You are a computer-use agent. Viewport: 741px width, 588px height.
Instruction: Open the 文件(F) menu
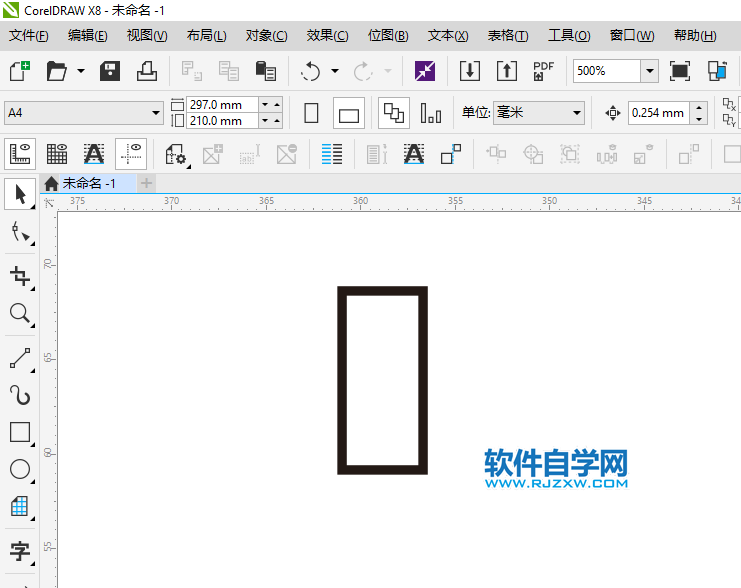[28, 35]
